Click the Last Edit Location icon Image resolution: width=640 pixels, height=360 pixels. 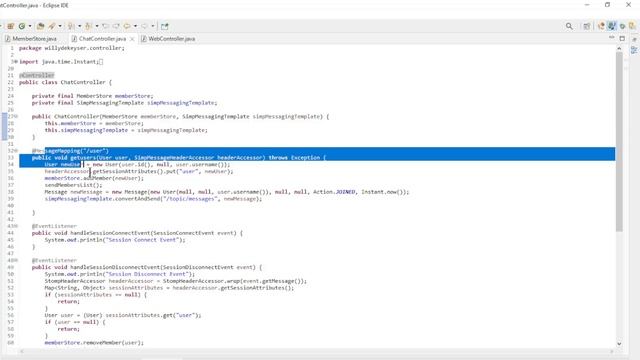[x=106, y=26]
